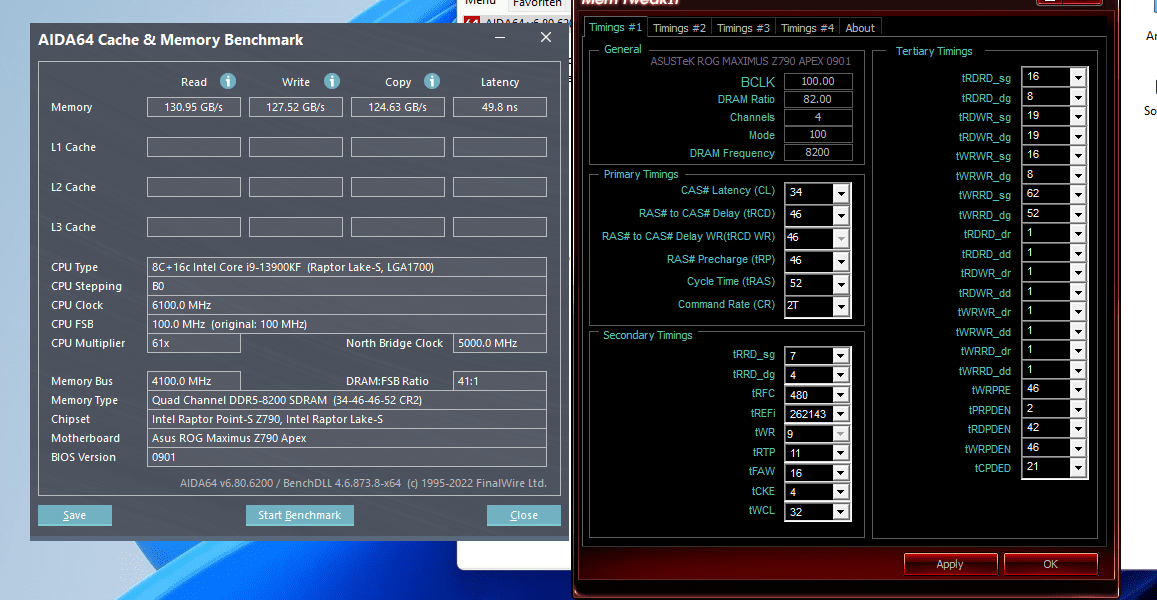Click the Memory Read result 130.95 GB/s
Screen dimensions: 1157x600
pyautogui.click(x=194, y=107)
